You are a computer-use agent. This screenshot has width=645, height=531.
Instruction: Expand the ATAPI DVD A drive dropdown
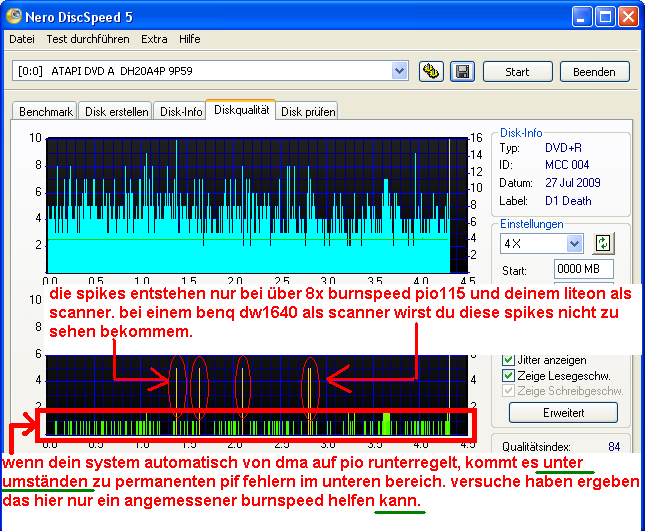click(399, 71)
